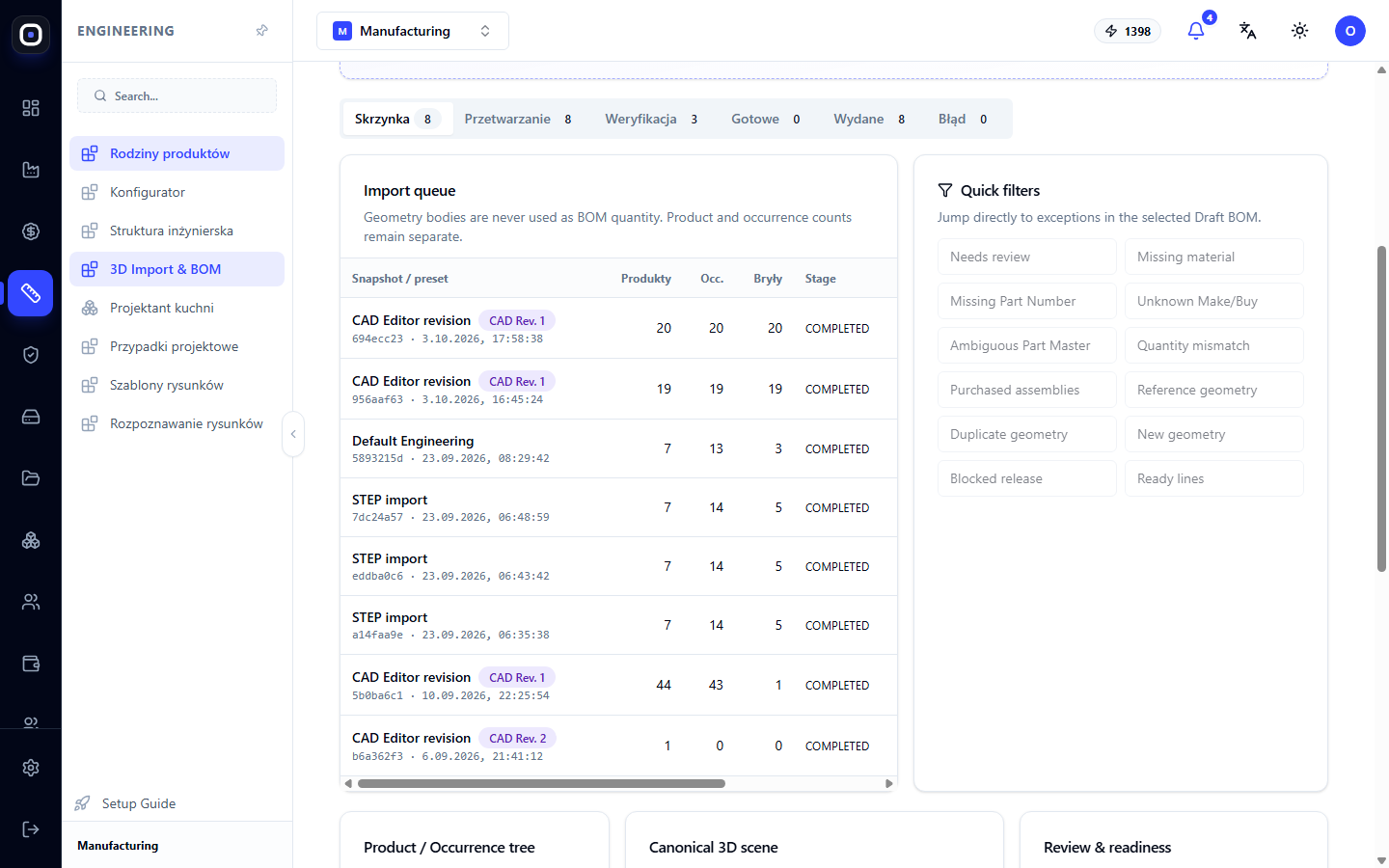Open the dollar finance icon in rail
Image resolution: width=1389 pixels, height=868 pixels.
coord(31,231)
